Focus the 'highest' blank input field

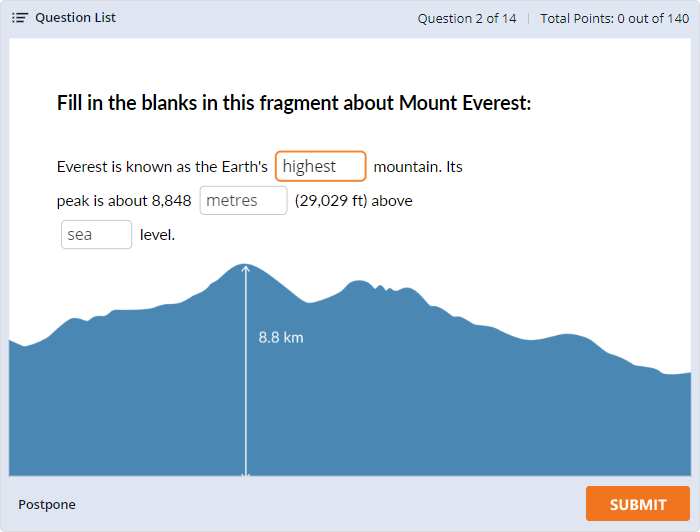tap(320, 166)
